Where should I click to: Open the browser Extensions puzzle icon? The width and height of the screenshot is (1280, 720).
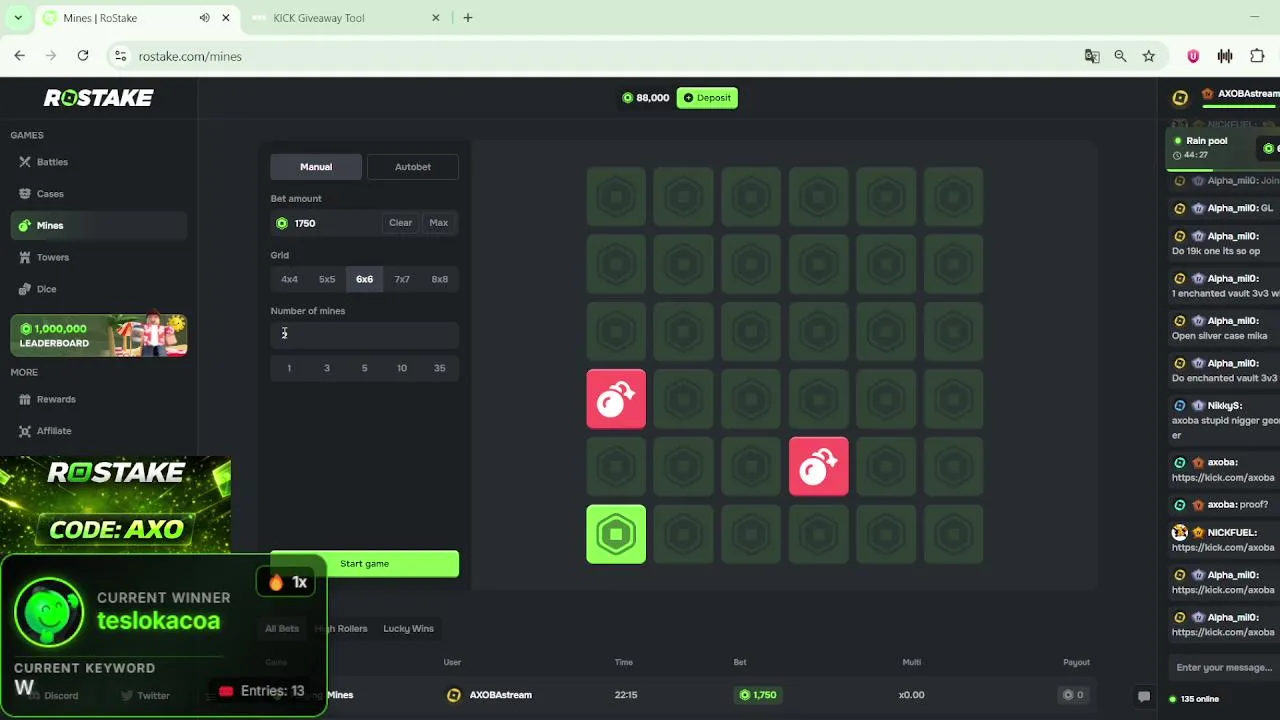1257,56
